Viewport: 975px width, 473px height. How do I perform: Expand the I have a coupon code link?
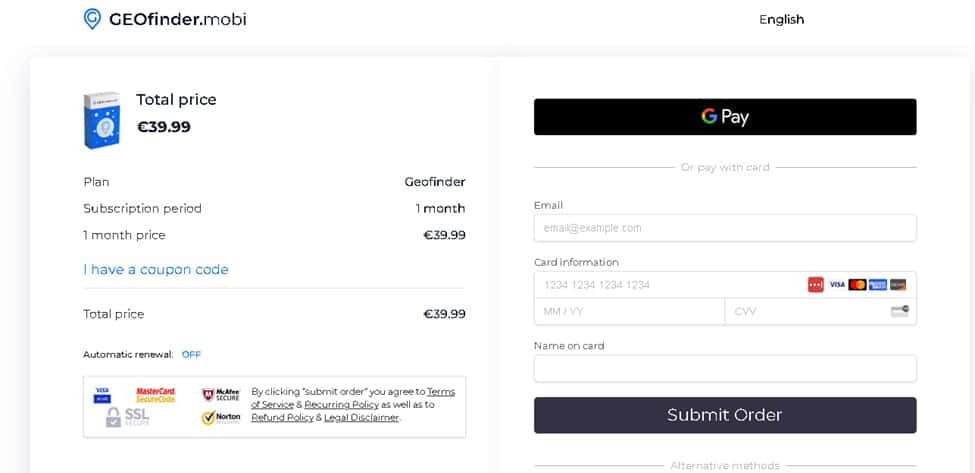[x=156, y=270]
